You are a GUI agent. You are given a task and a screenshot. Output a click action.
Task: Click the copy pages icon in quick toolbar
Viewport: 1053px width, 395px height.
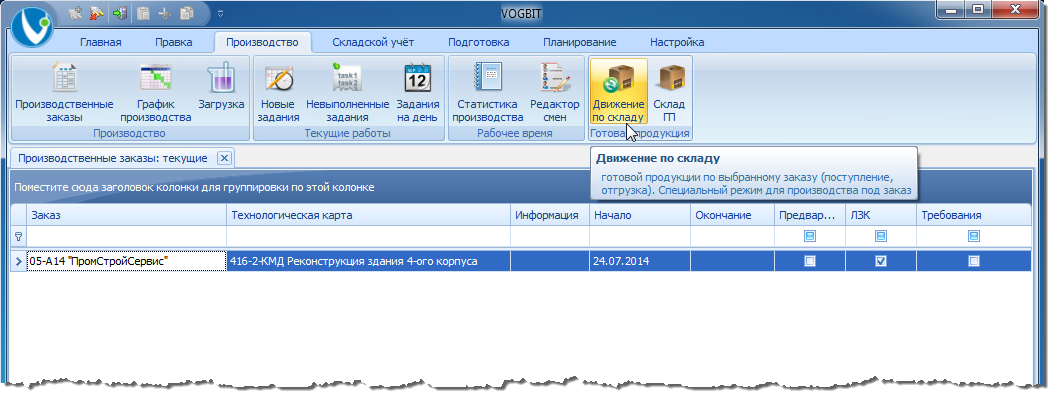pyautogui.click(x=187, y=13)
